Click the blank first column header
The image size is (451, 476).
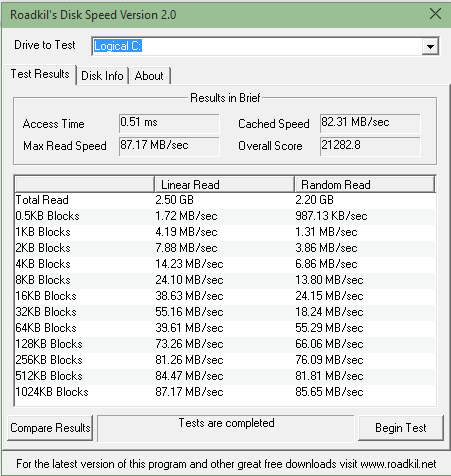tap(85, 184)
